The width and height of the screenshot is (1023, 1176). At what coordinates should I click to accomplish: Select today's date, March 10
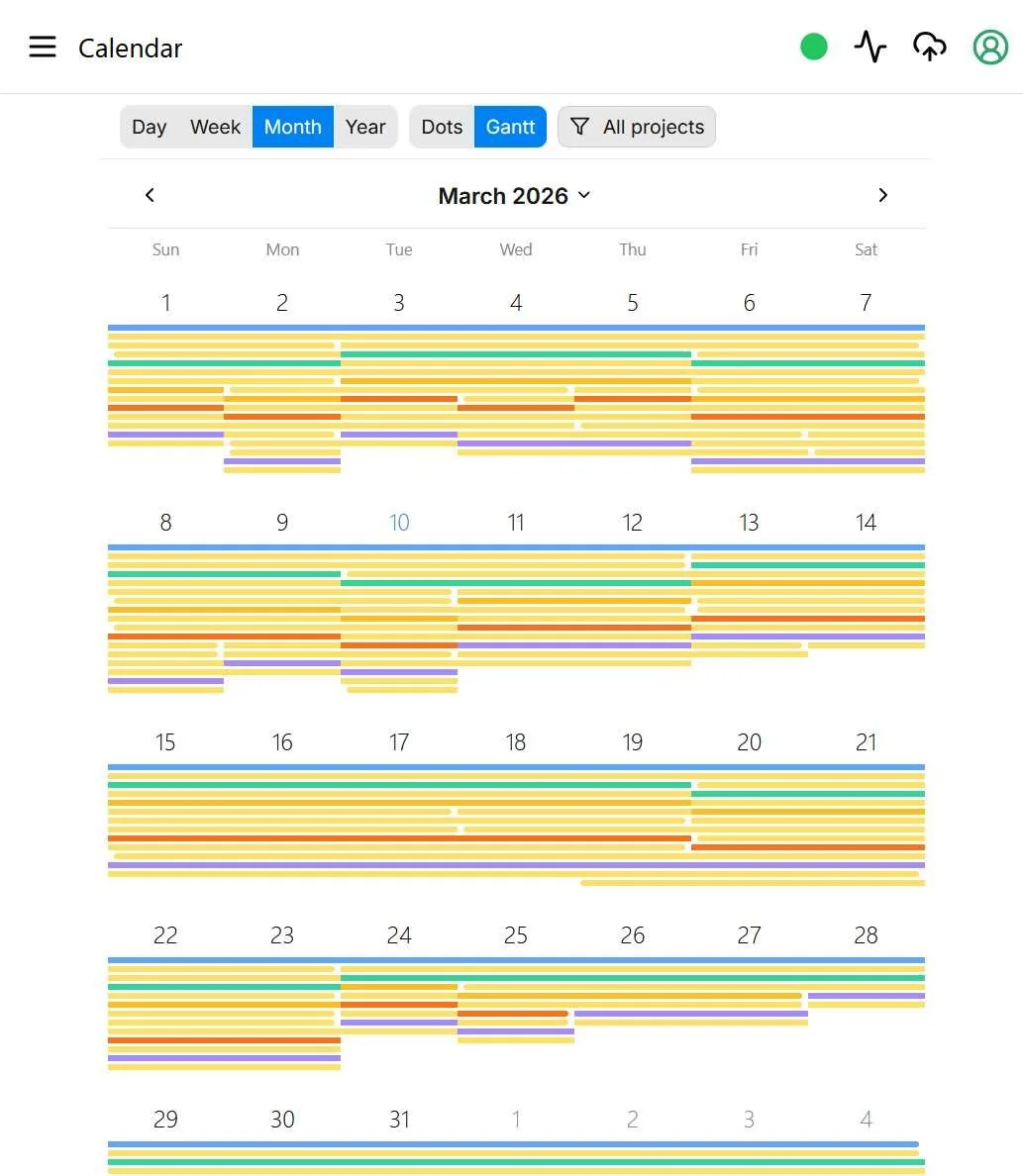point(399,522)
